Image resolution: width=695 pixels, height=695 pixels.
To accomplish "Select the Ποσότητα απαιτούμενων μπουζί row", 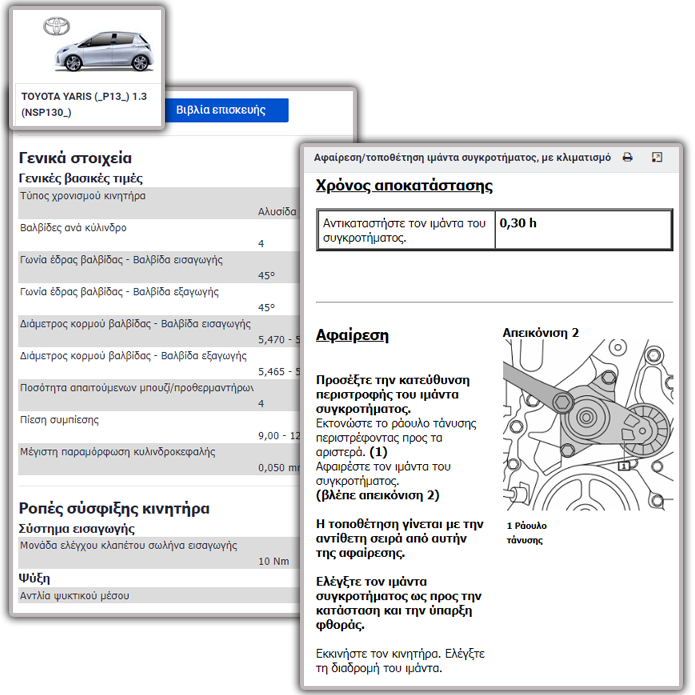I will point(159,395).
